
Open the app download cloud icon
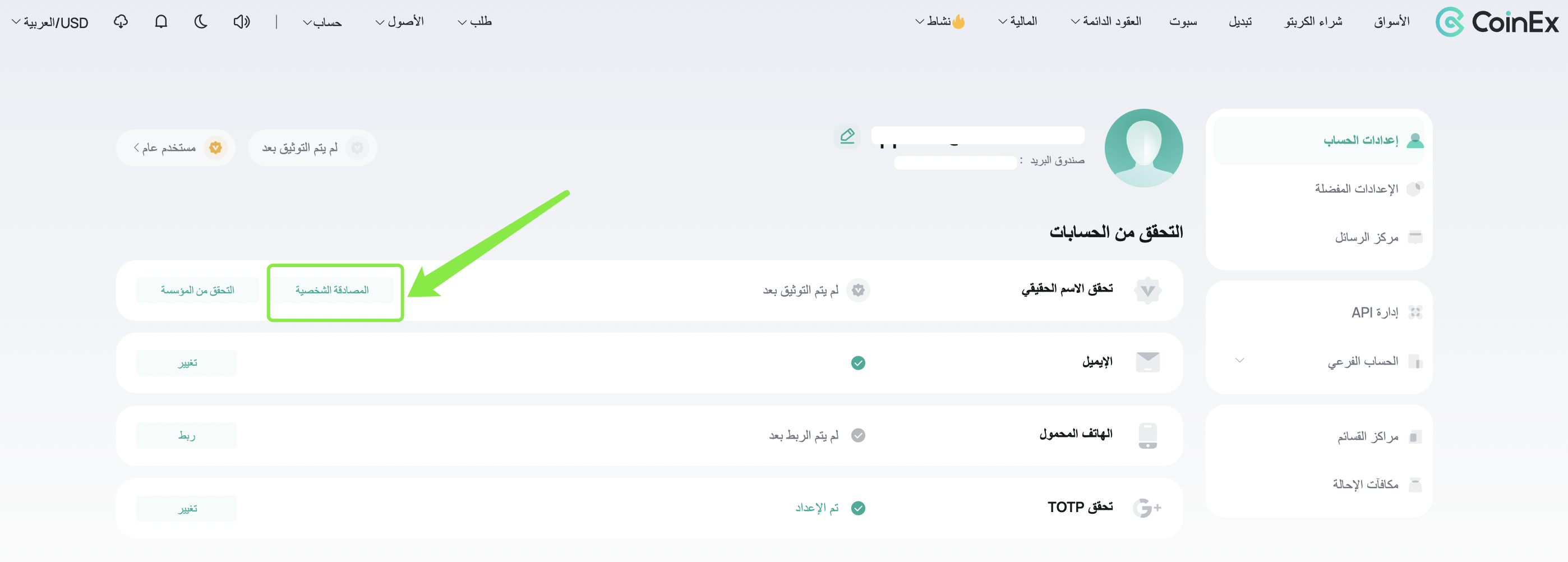(x=121, y=22)
